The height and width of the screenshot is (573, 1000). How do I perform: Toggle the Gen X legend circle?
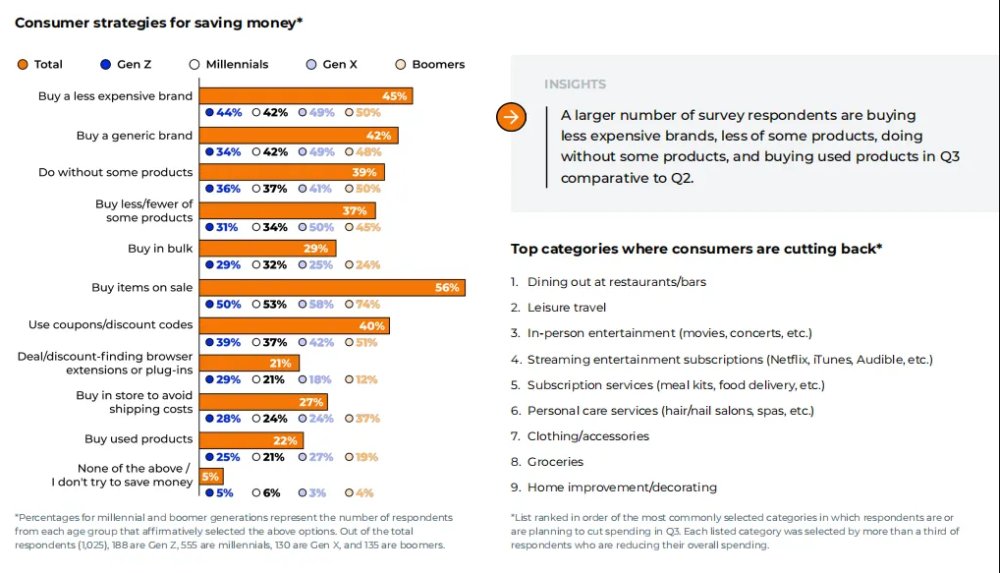pos(311,64)
